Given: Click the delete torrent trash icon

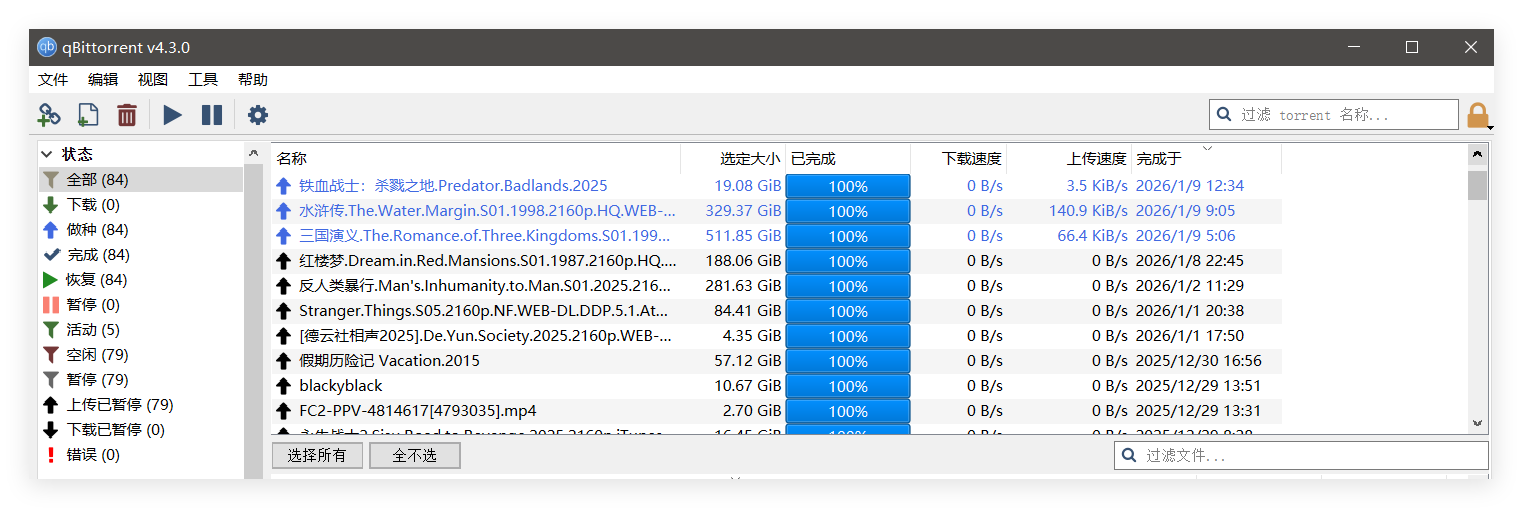Looking at the screenshot, I should point(127,115).
